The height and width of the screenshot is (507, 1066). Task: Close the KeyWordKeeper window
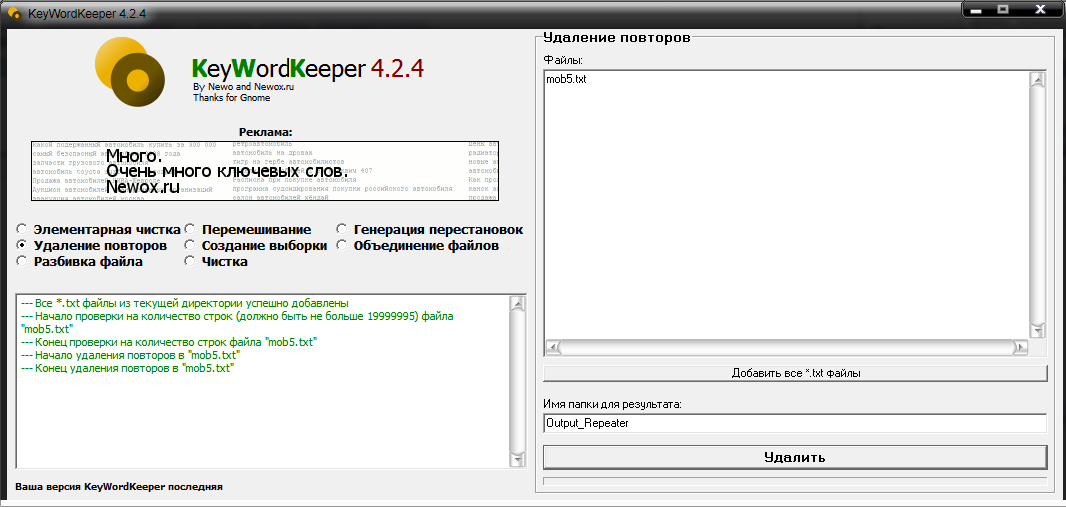tap(1041, 10)
